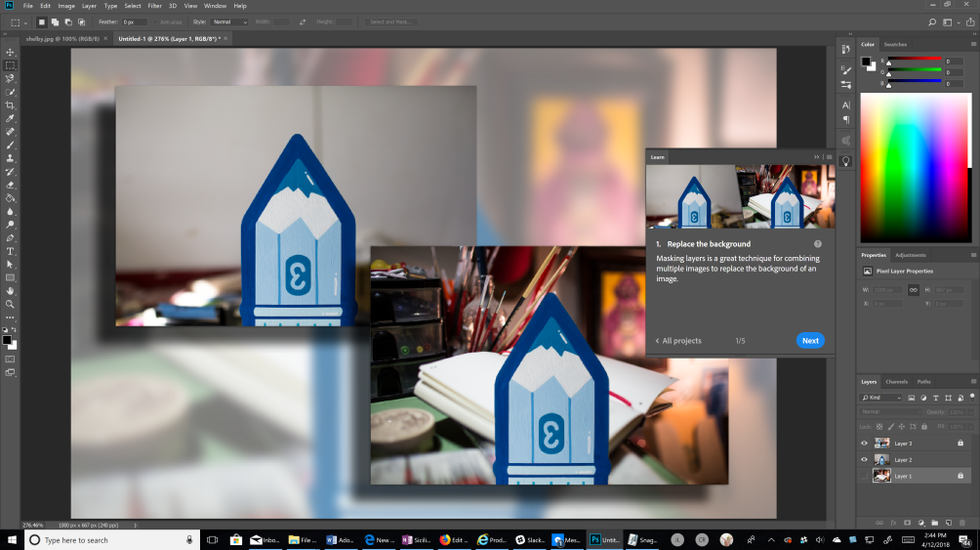Open the Window menu
The height and width of the screenshot is (550, 980).
215,6
